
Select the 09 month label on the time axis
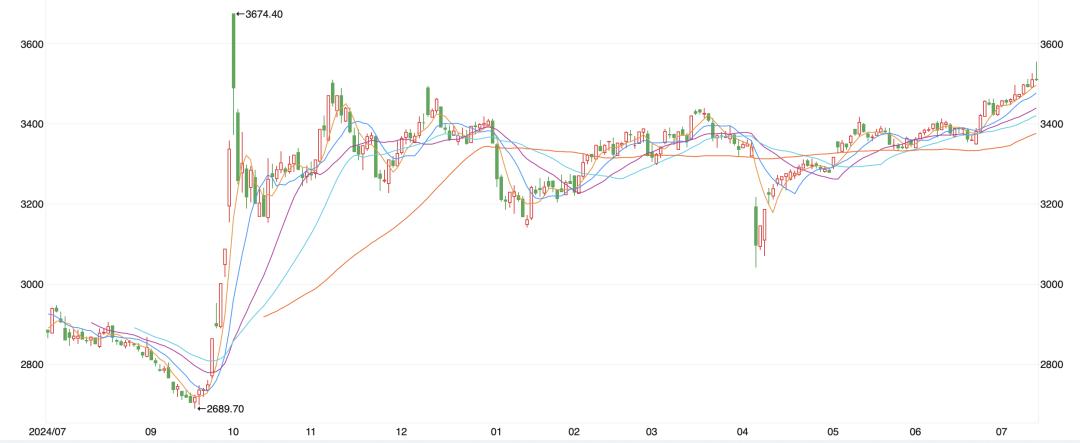coord(151,432)
